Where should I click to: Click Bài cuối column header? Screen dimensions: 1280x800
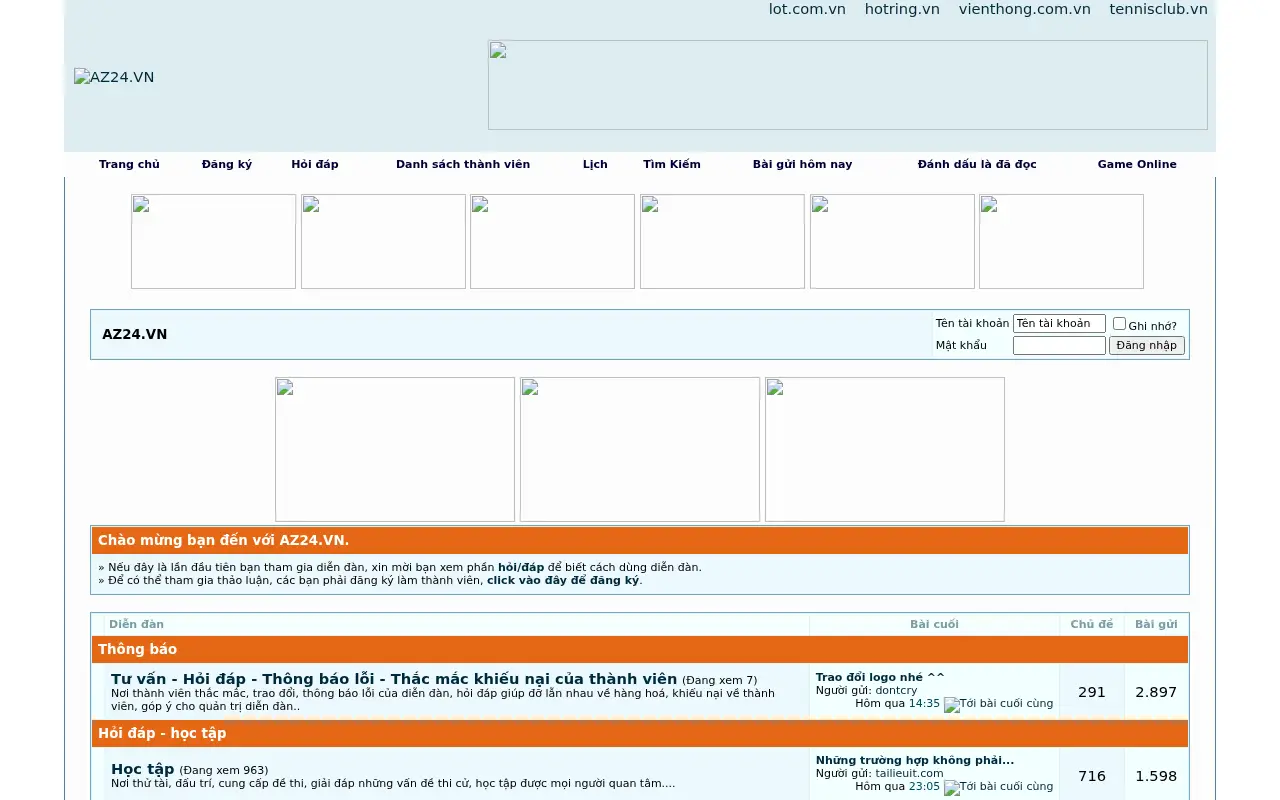934,624
